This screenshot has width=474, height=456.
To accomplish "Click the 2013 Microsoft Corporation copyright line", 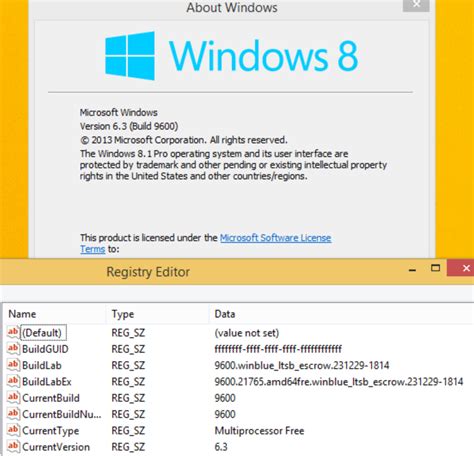I will pyautogui.click(x=183, y=140).
